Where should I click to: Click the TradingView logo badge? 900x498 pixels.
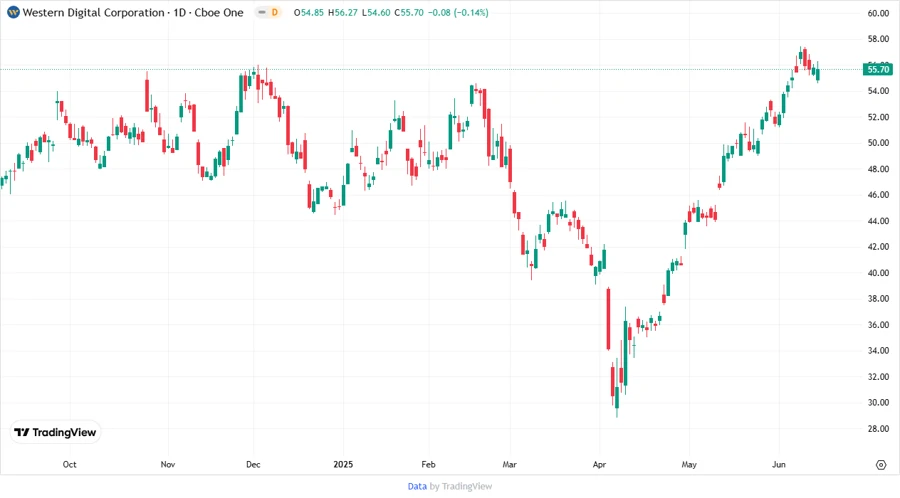(55, 432)
